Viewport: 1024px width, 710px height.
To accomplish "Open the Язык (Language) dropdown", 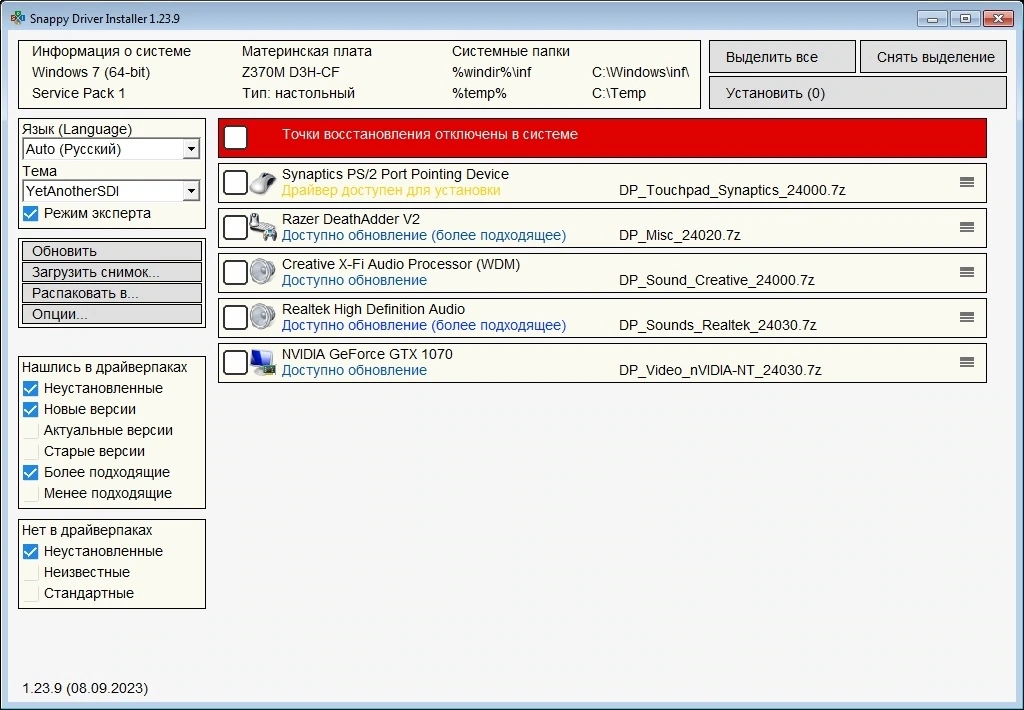I will pyautogui.click(x=111, y=149).
